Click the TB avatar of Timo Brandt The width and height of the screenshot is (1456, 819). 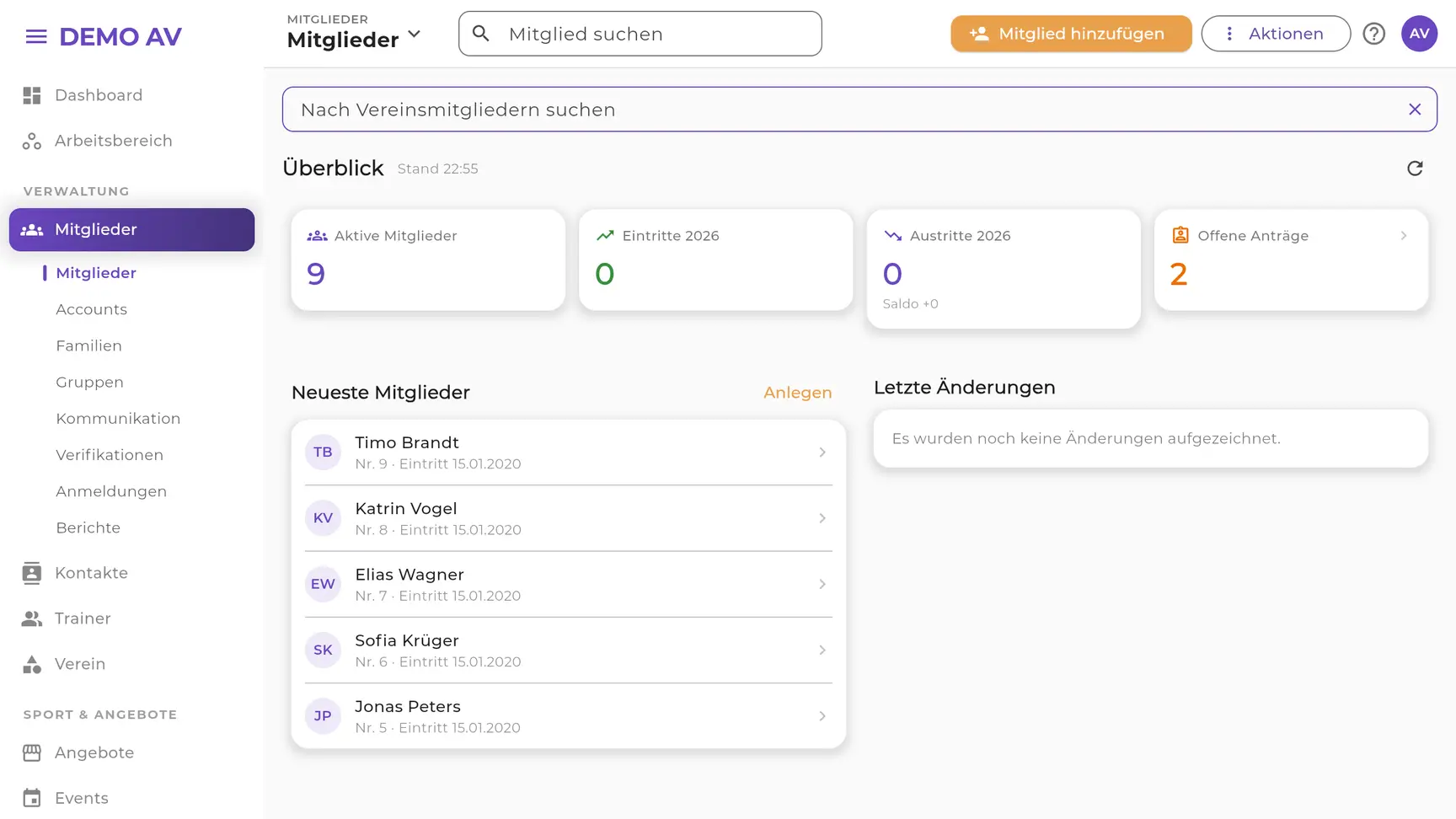[323, 452]
